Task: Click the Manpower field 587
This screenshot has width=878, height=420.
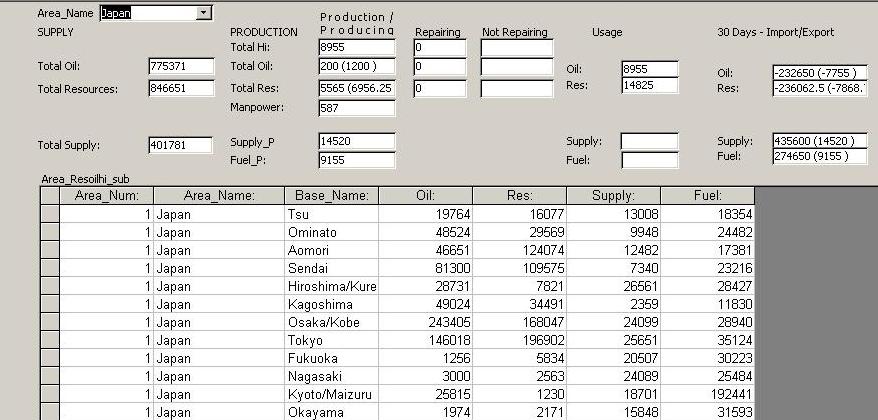Action: click(x=357, y=108)
